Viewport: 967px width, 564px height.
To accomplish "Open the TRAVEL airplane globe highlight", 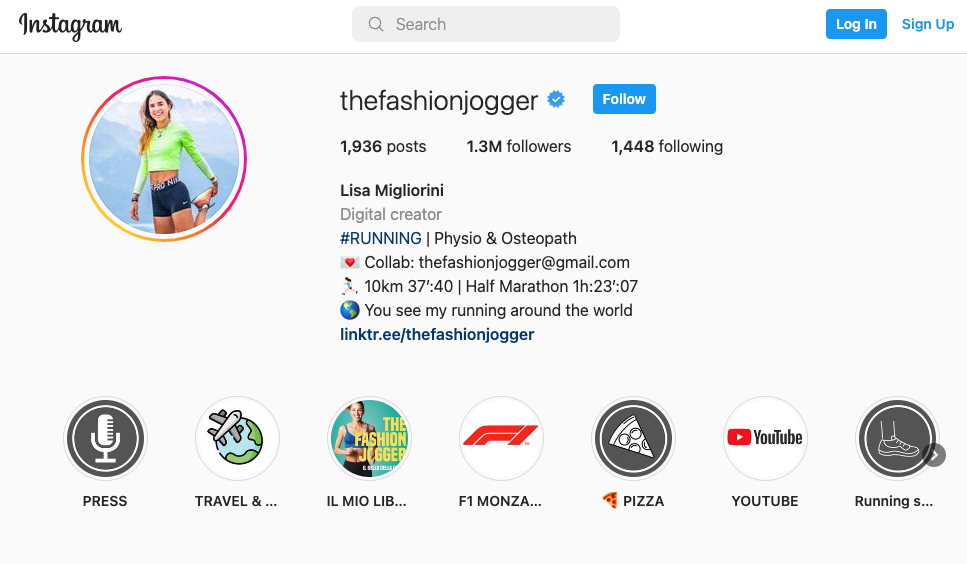I will 237,438.
